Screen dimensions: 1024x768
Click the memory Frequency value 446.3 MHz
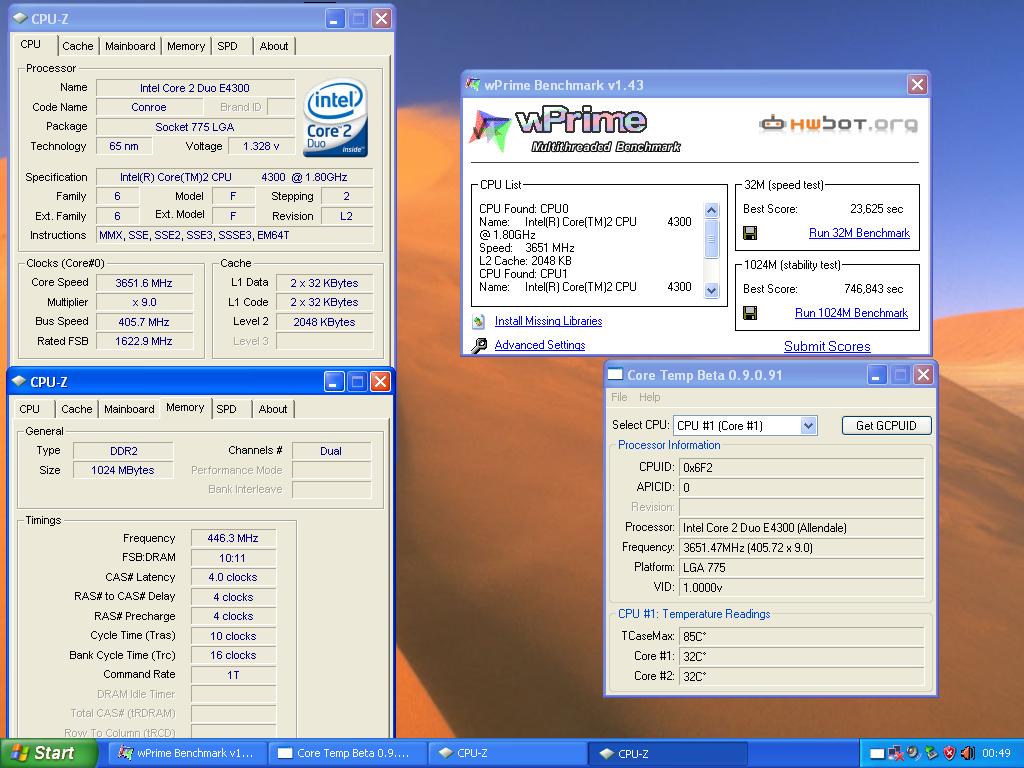tap(233, 538)
